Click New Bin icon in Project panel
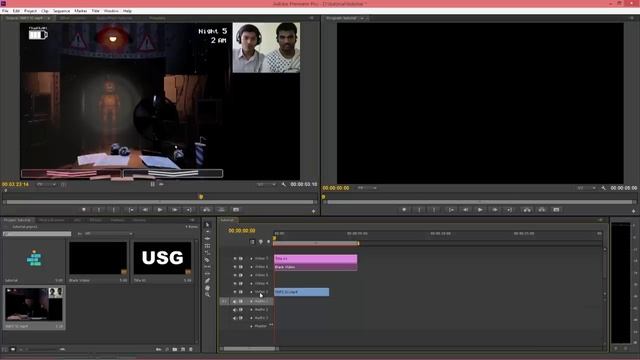Screen dimensions: 640x360 175,349
